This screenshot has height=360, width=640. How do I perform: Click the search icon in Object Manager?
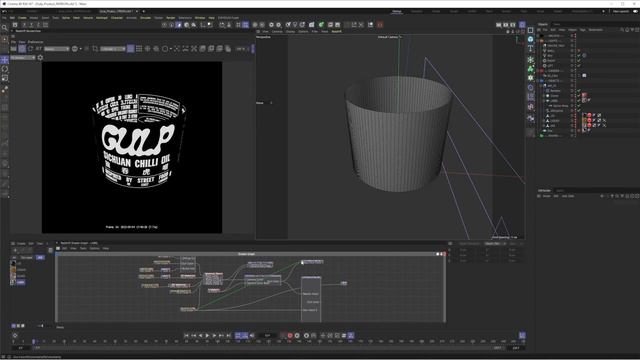622,30
